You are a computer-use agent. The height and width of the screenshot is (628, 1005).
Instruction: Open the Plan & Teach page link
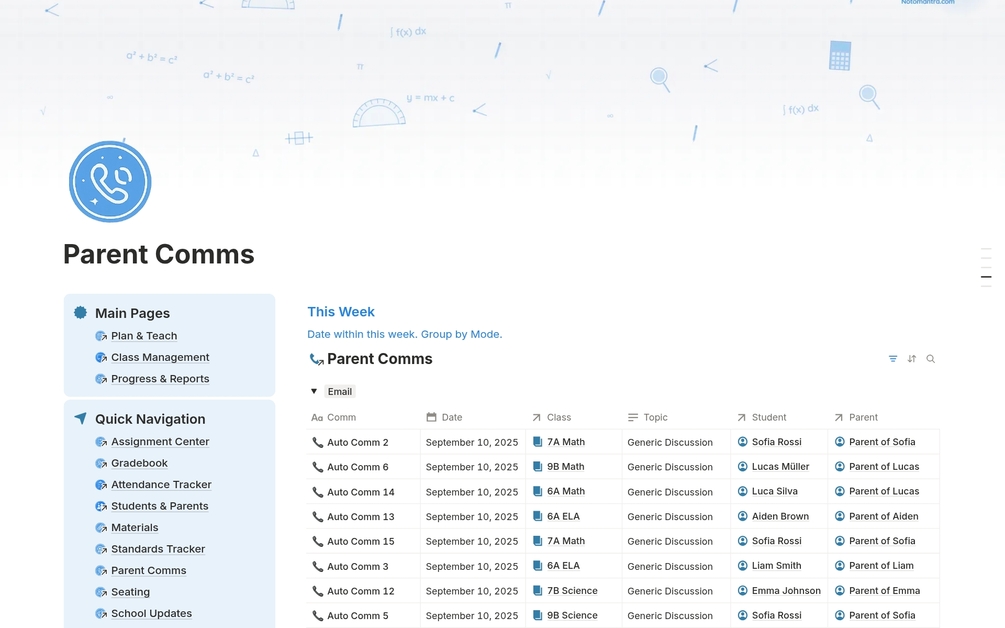(x=144, y=336)
